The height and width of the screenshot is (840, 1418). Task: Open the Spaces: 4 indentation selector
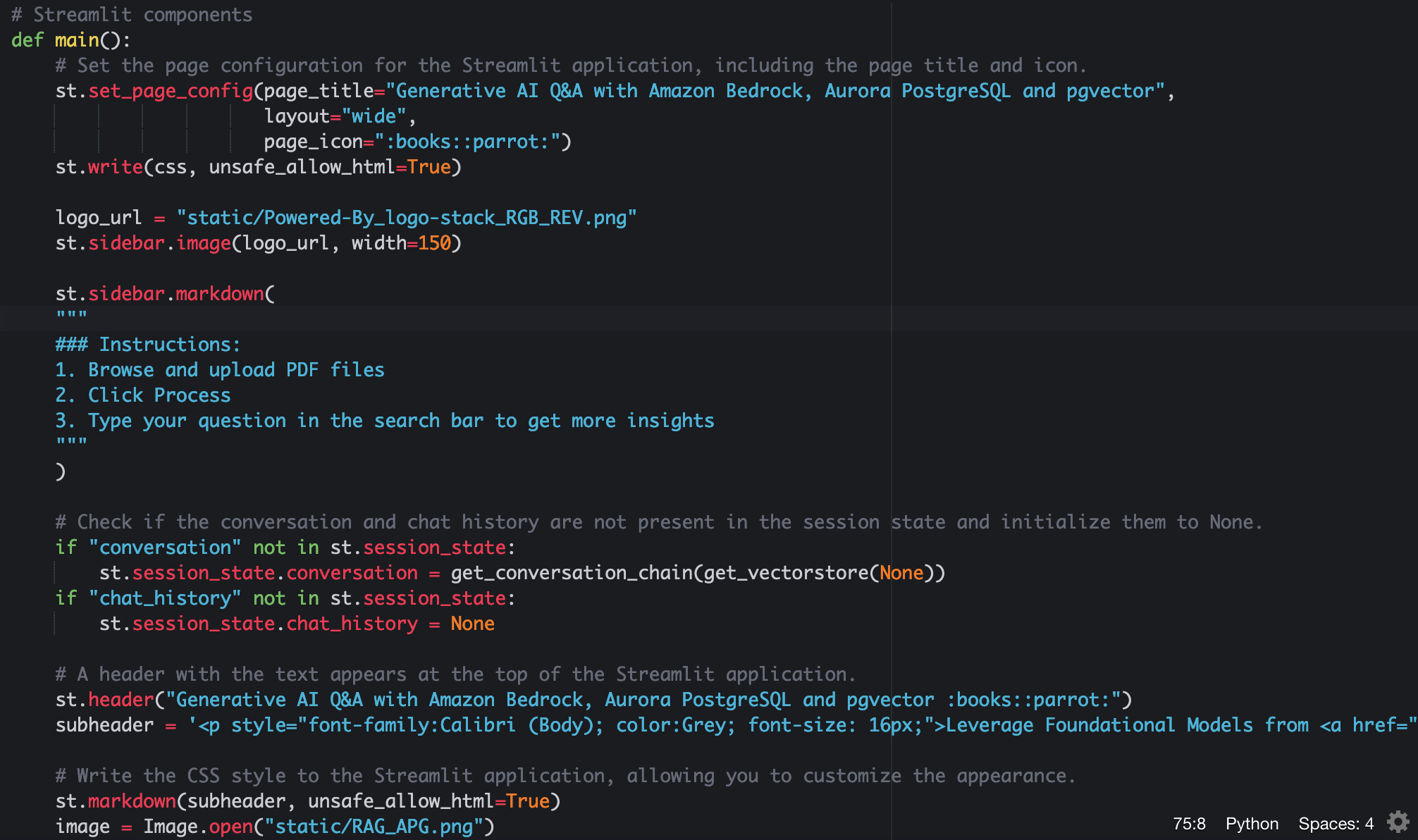pyautogui.click(x=1336, y=824)
